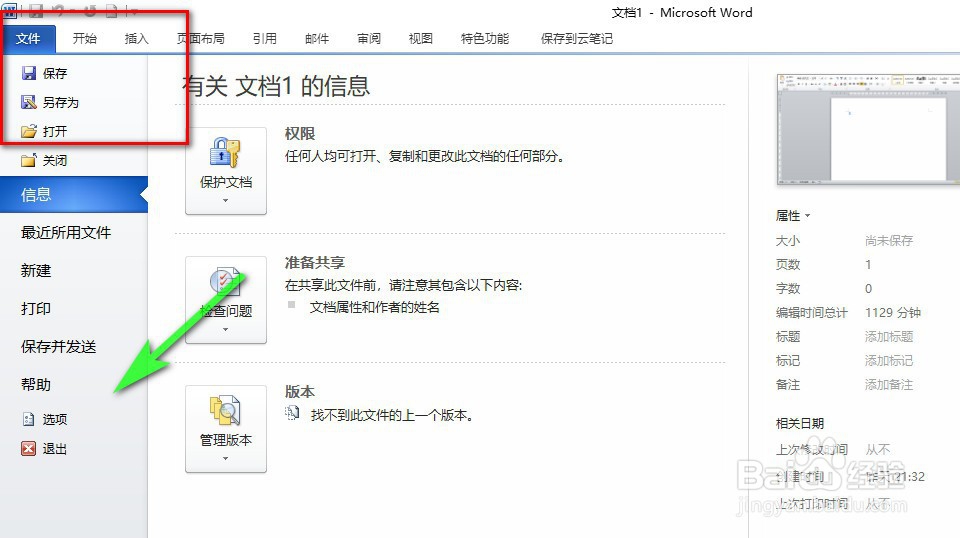Open the 特色功能 ribbon tab
This screenshot has height=538, width=960.
click(485, 39)
